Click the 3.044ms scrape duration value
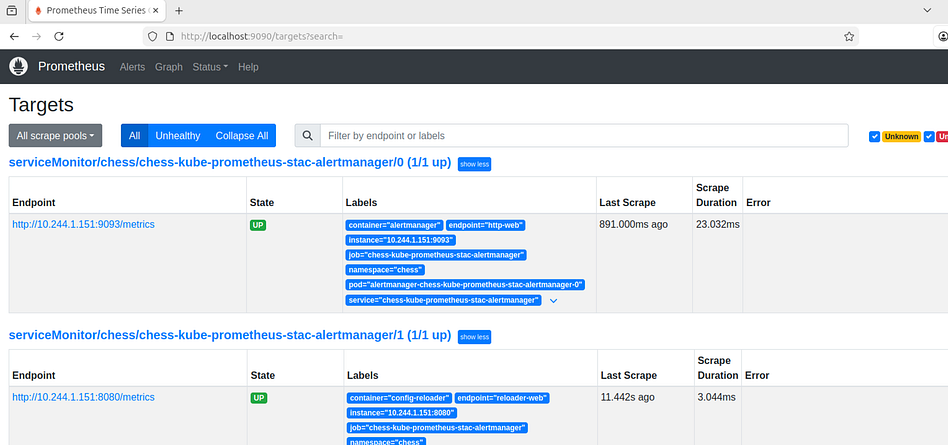Screen dimensions: 948x445 [x=716, y=397]
